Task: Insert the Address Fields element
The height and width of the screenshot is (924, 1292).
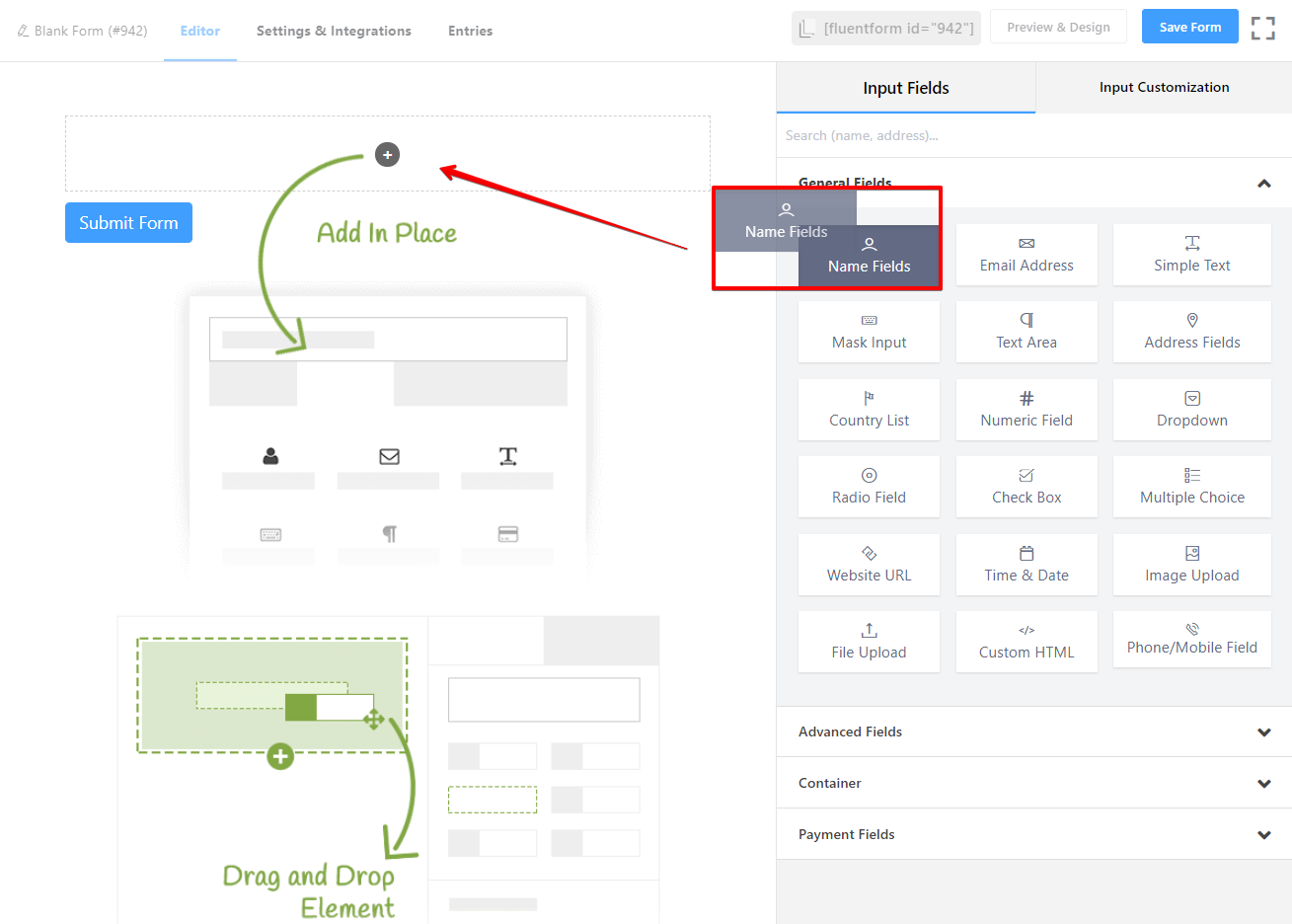Action: (1191, 332)
